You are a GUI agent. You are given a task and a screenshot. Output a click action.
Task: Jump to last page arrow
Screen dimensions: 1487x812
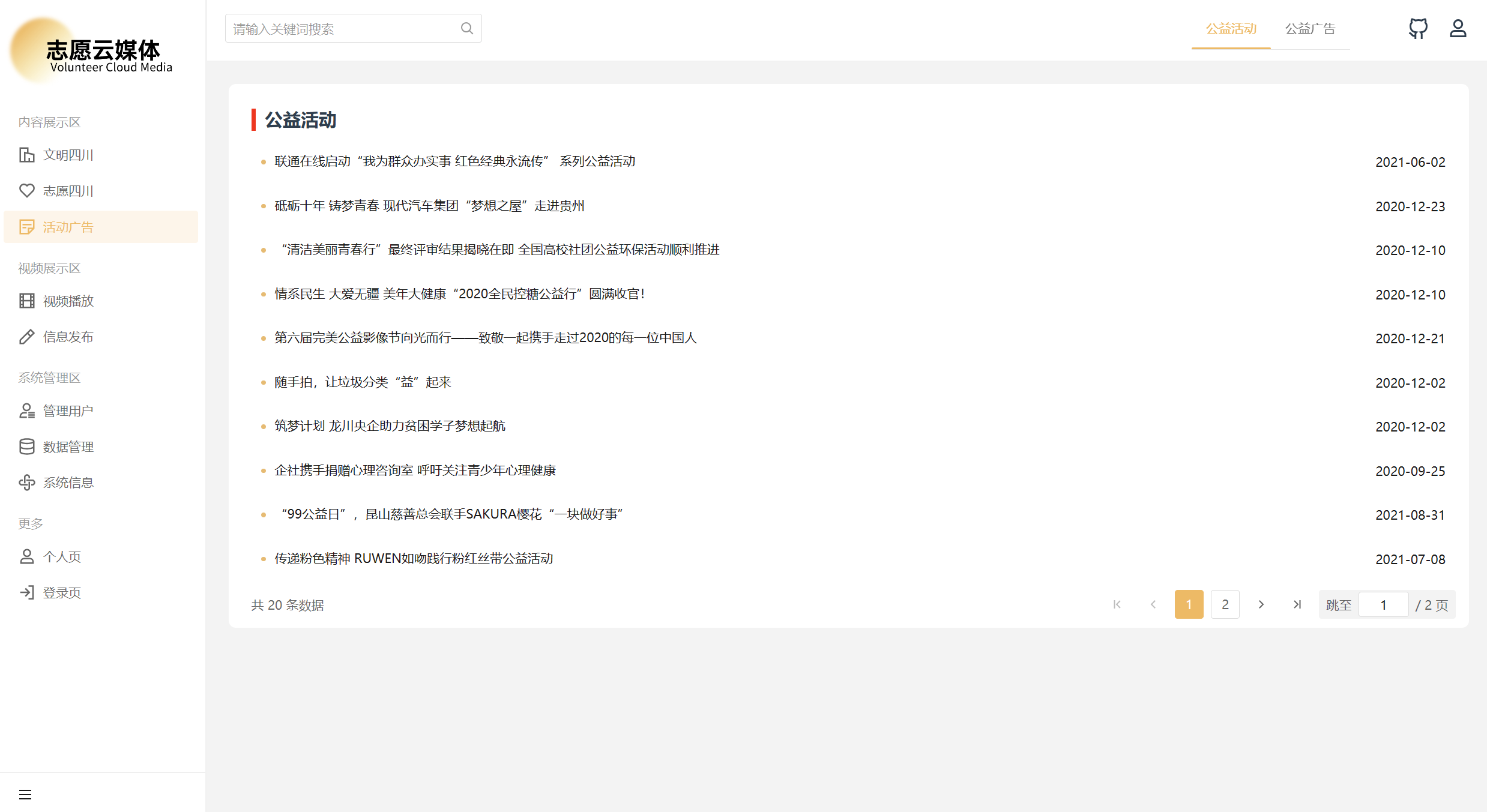(1297, 604)
